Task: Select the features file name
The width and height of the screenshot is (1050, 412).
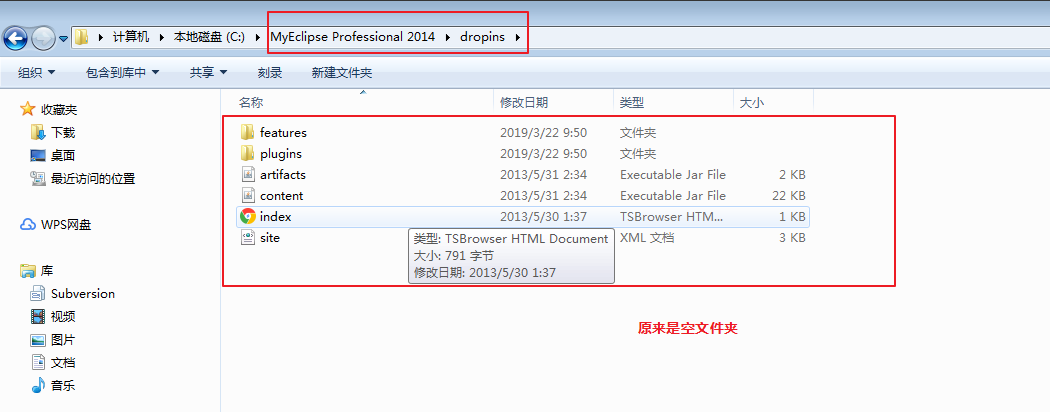Action: [x=283, y=133]
